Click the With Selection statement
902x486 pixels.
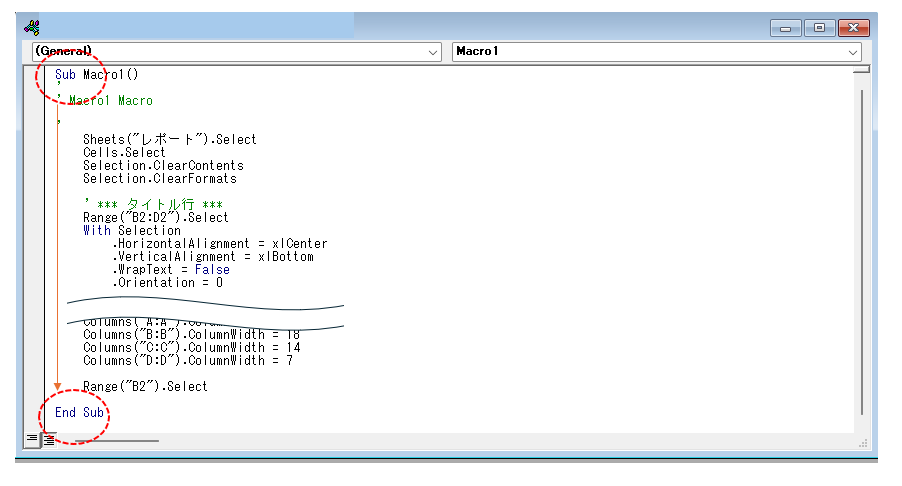coord(132,230)
